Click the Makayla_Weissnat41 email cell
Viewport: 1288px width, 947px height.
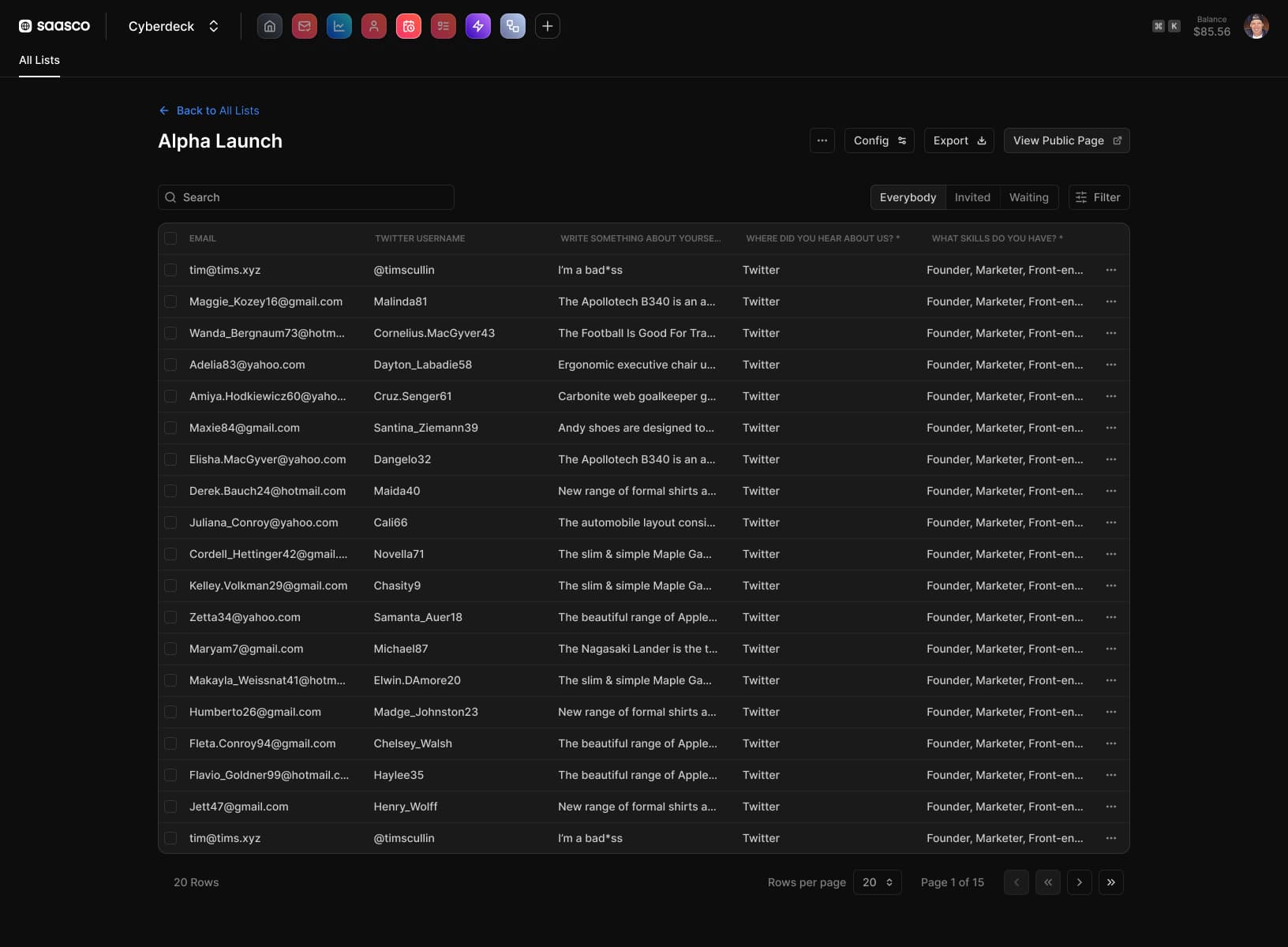(268, 680)
